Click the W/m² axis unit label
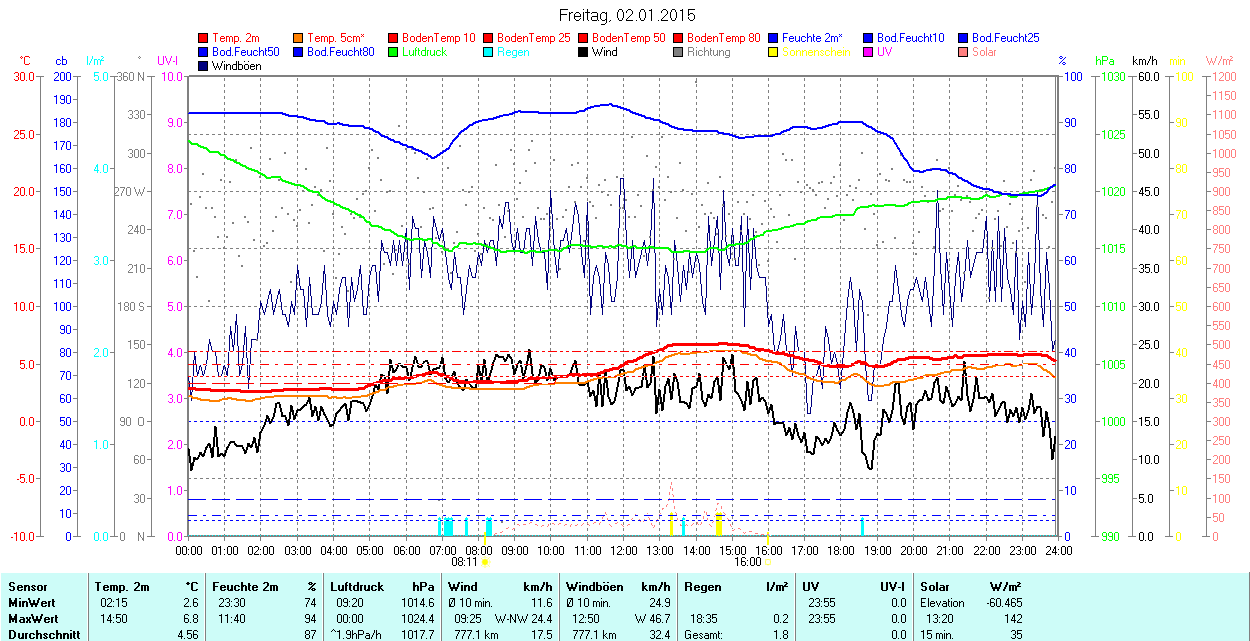The image size is (1250, 641). coord(1220,61)
